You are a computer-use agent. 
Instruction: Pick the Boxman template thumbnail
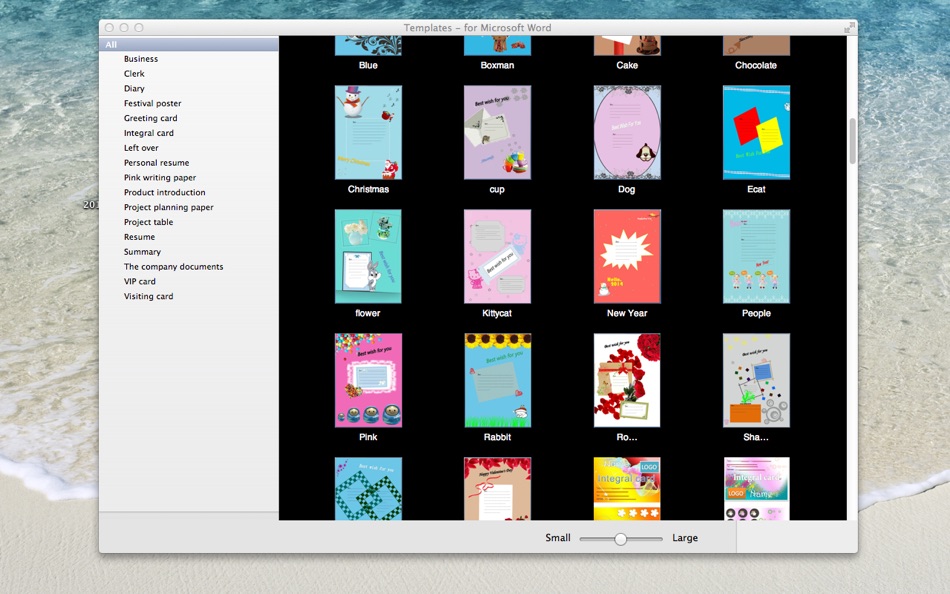tap(497, 45)
